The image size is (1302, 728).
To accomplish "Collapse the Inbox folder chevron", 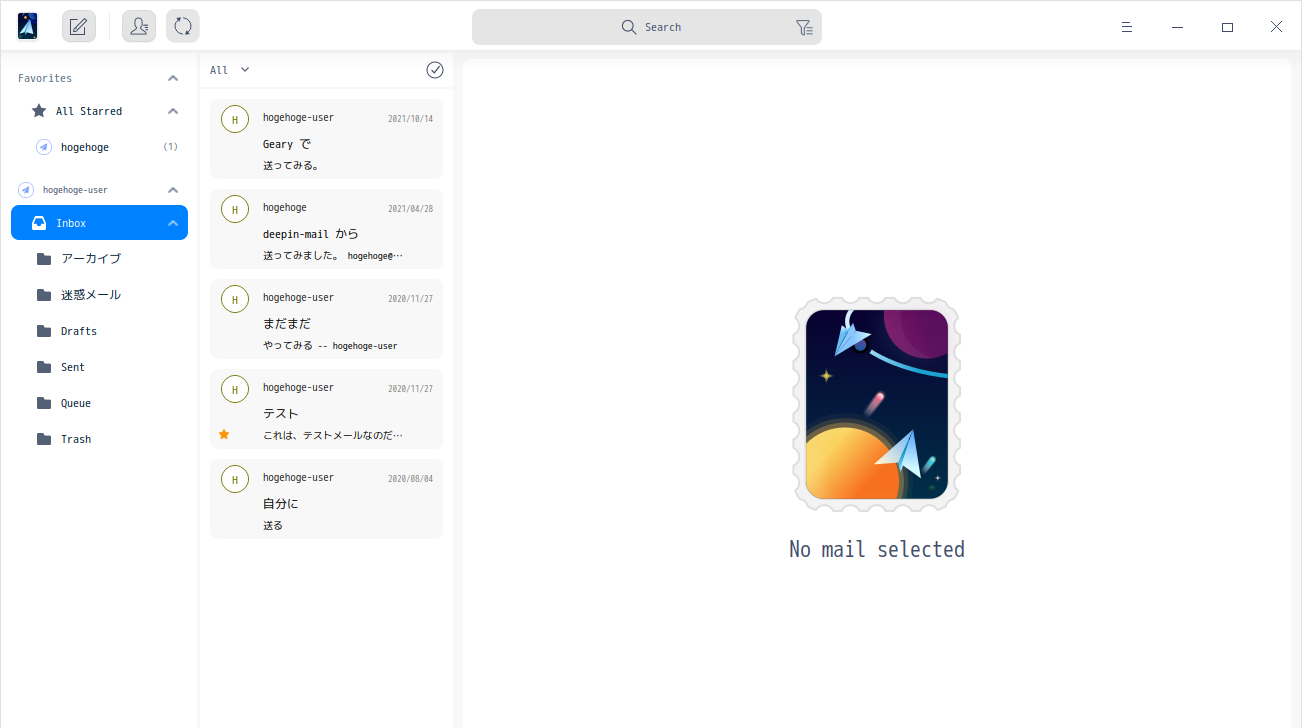I will (x=173, y=223).
